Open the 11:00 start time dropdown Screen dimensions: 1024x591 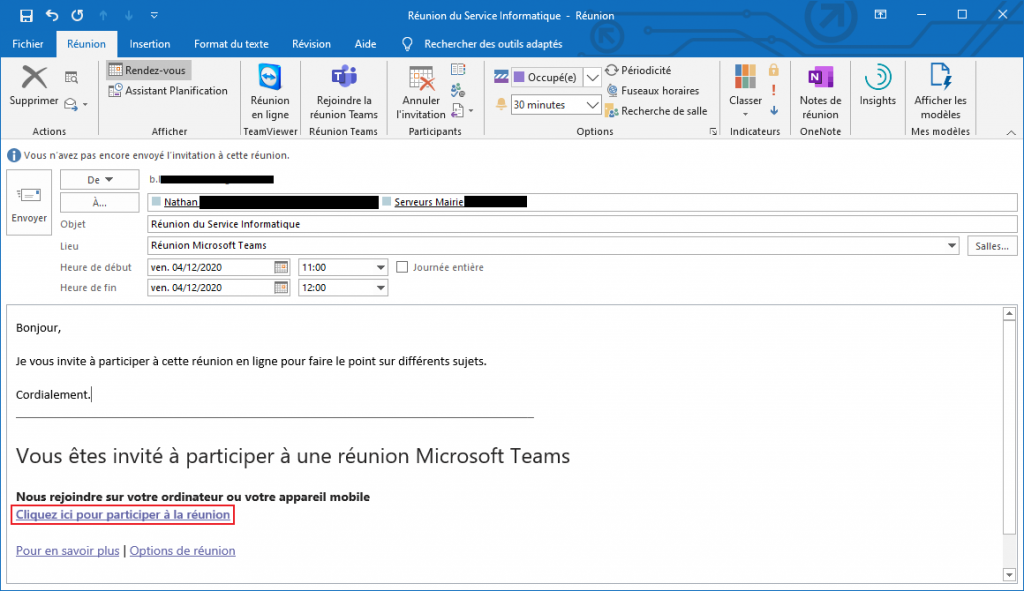click(380, 267)
